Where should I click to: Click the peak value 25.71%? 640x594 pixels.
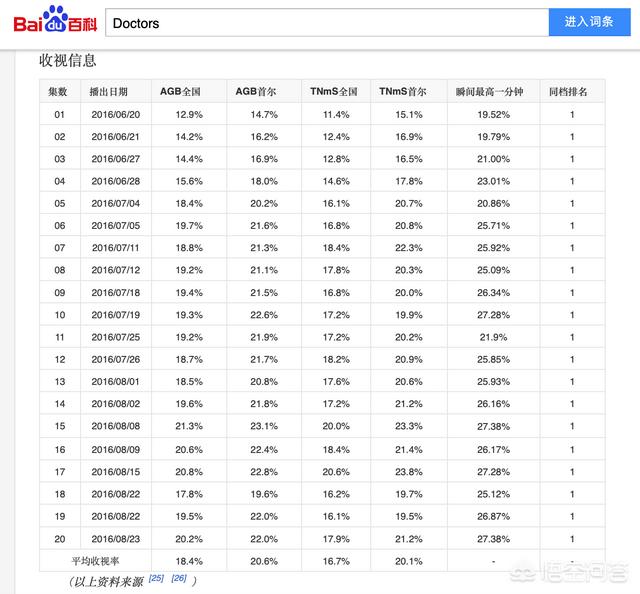[x=493, y=226]
